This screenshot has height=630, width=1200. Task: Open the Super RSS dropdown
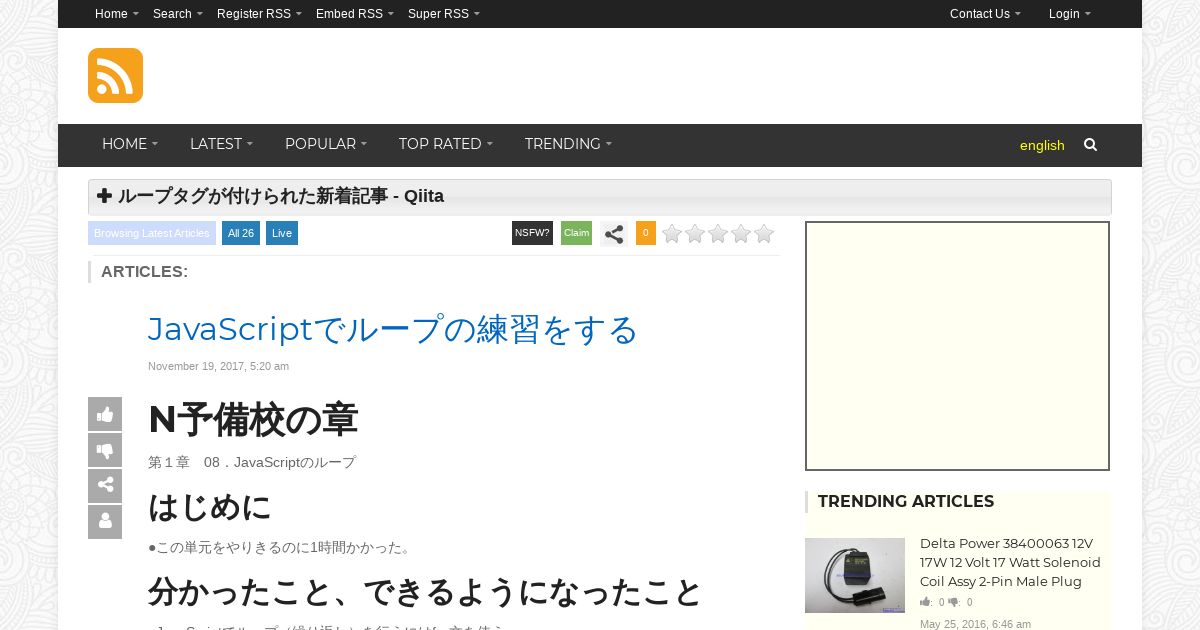coord(444,14)
